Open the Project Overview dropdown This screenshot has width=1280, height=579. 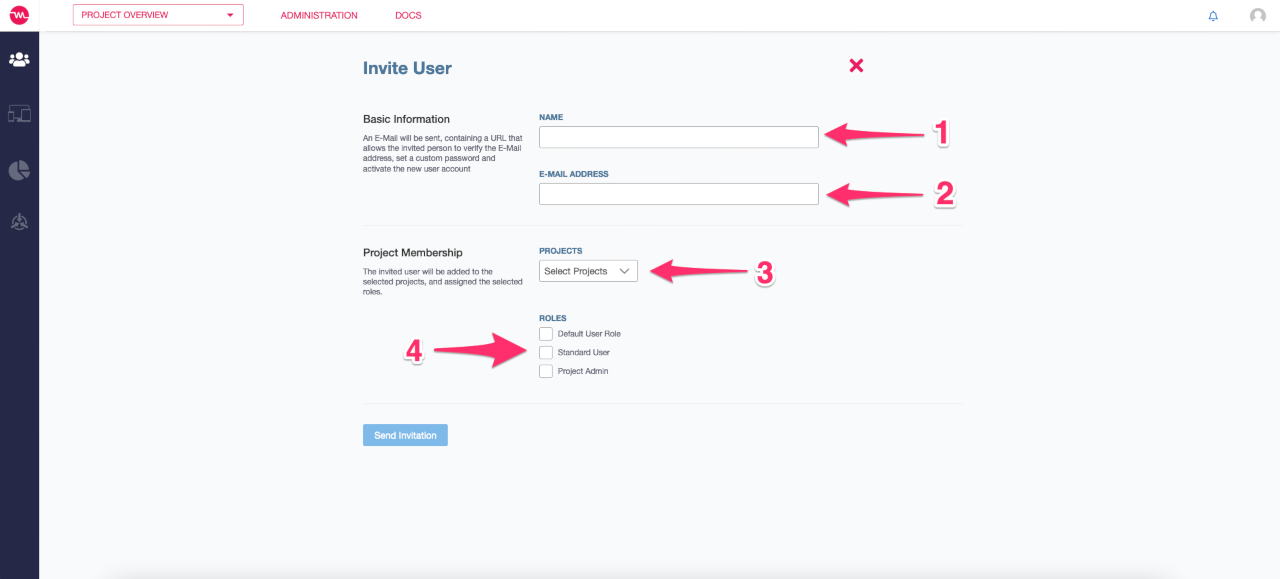click(158, 15)
